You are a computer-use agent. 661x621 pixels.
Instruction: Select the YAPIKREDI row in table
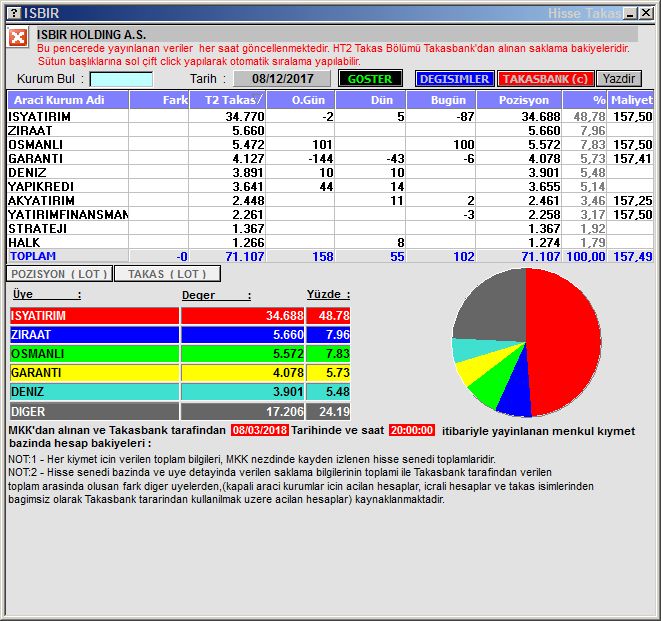(x=330, y=186)
